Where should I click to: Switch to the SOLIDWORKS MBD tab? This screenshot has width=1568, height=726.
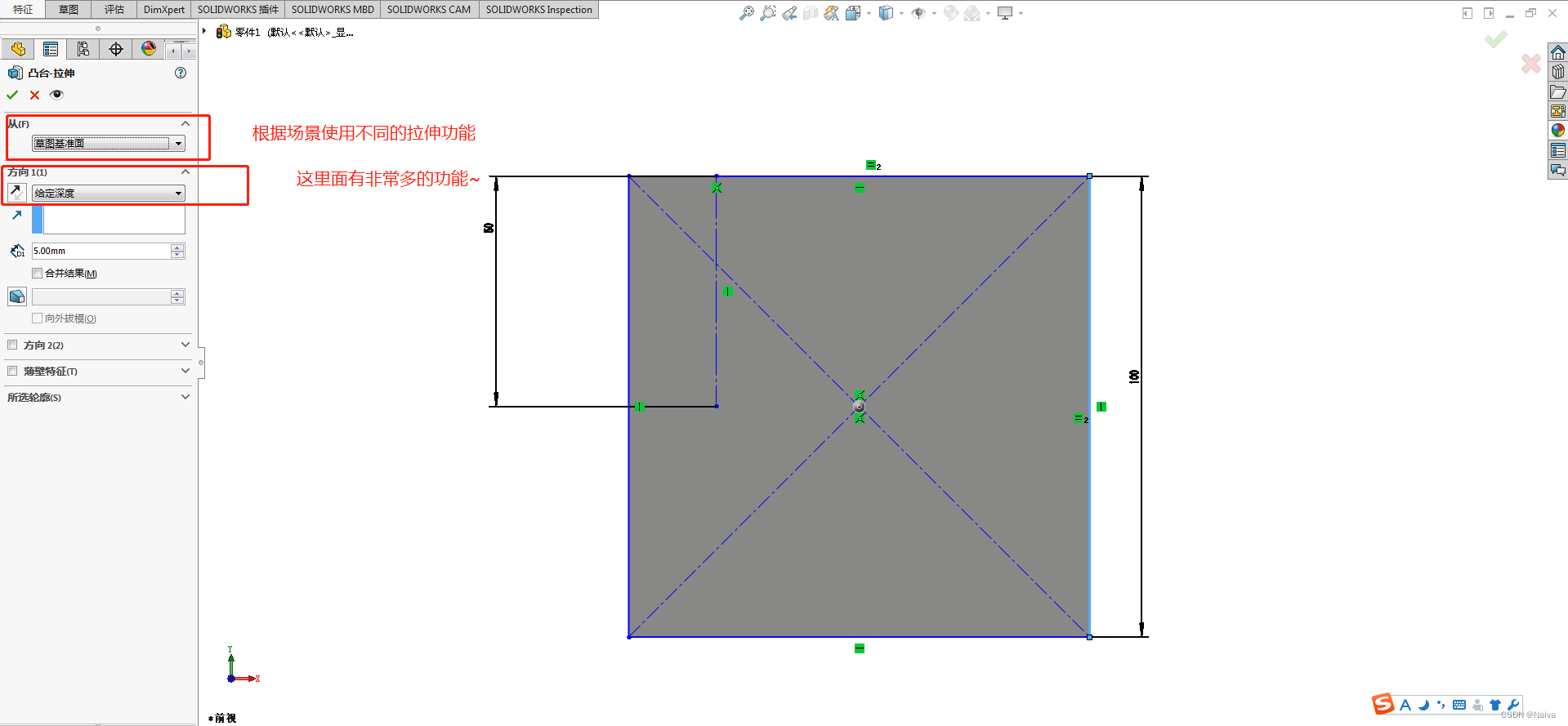(x=333, y=10)
